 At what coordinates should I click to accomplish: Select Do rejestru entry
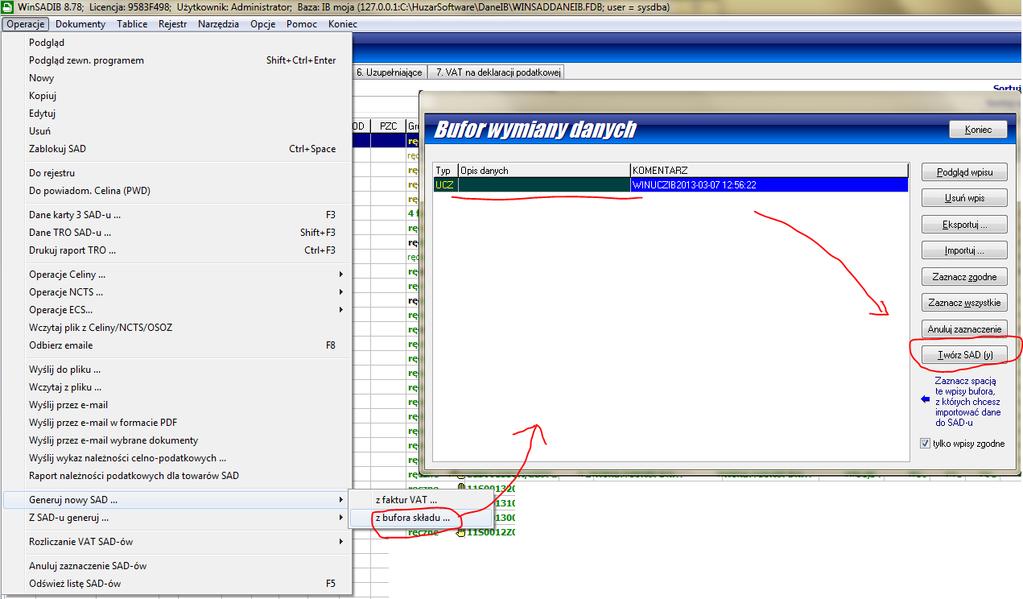pyautogui.click(x=177, y=173)
